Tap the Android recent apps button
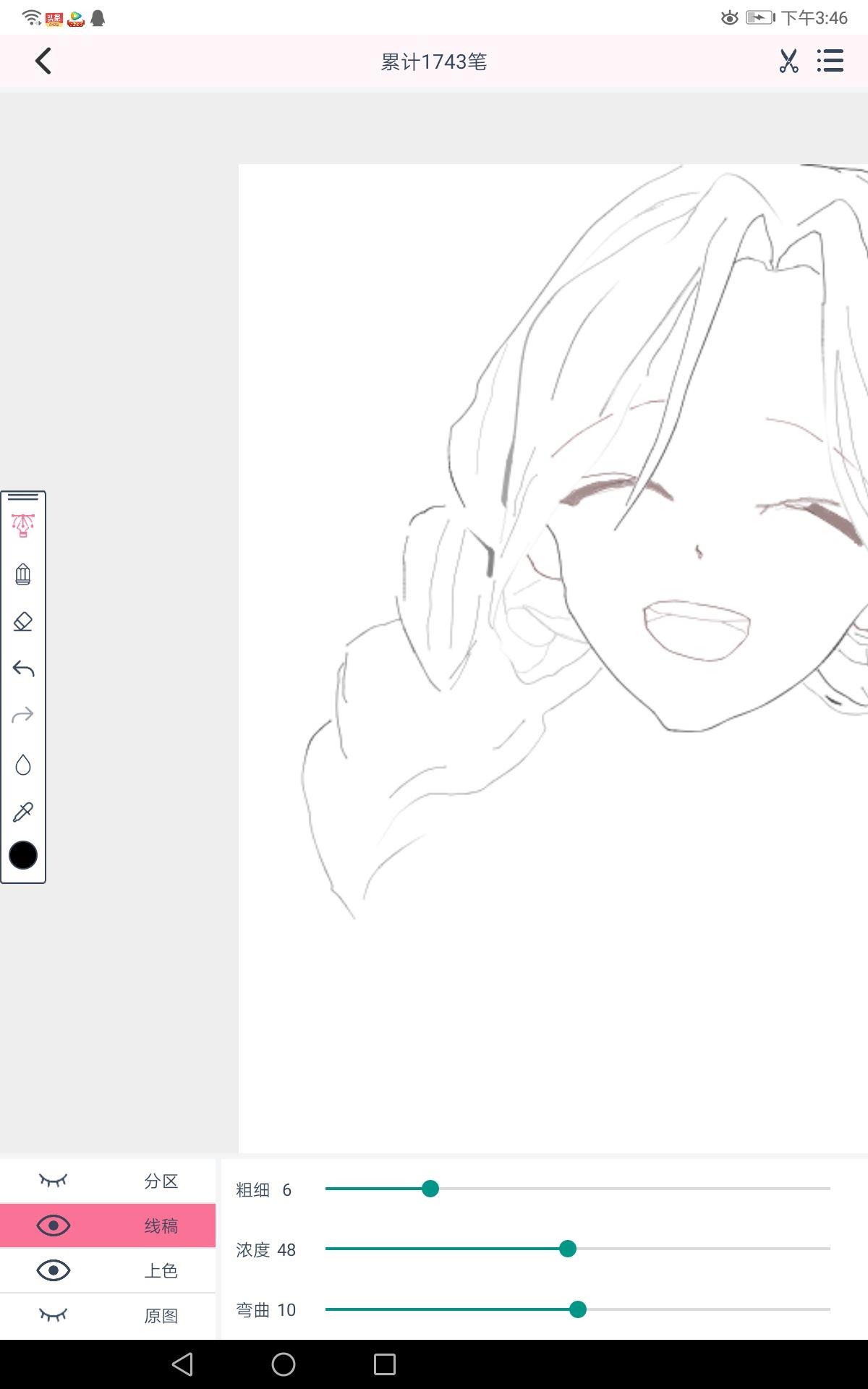 coord(385,1364)
